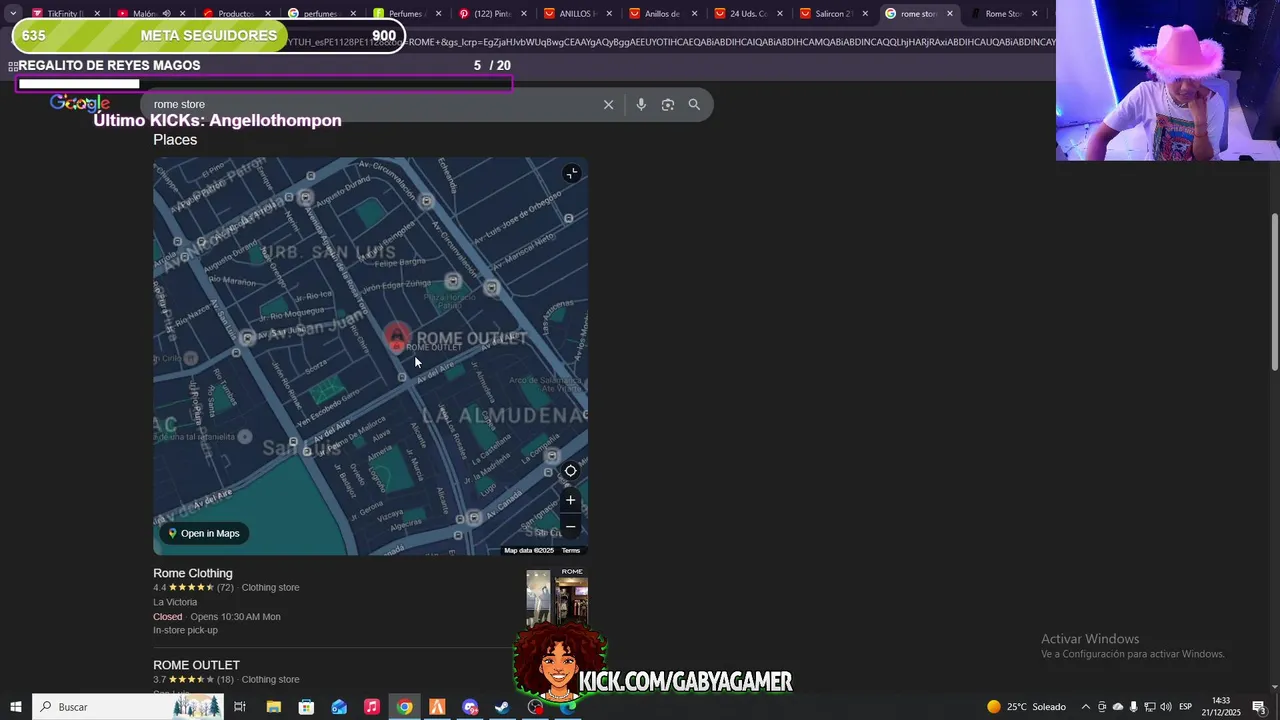
Task: Open the Rome Clothing place listing
Action: coord(193,573)
